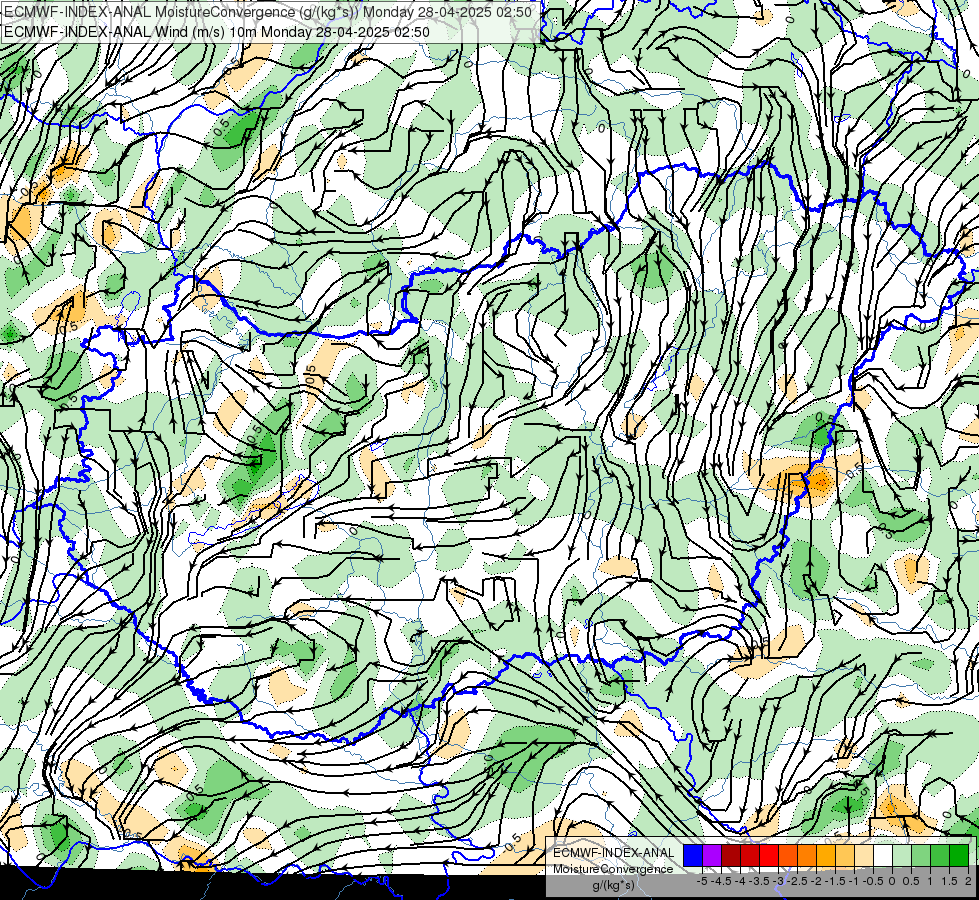Click the -4.5 tick label on color scale
Screen dimensions: 979x900
tap(721, 881)
